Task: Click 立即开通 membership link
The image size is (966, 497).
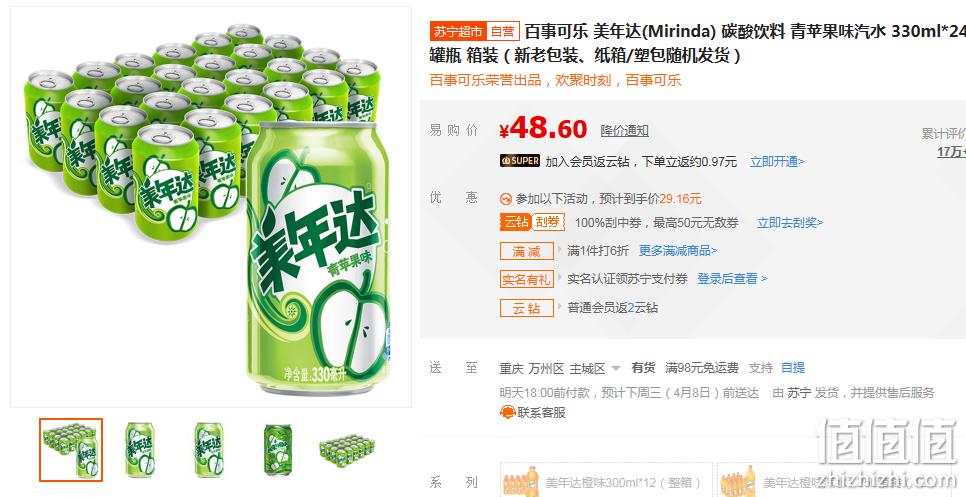Action: (x=777, y=162)
